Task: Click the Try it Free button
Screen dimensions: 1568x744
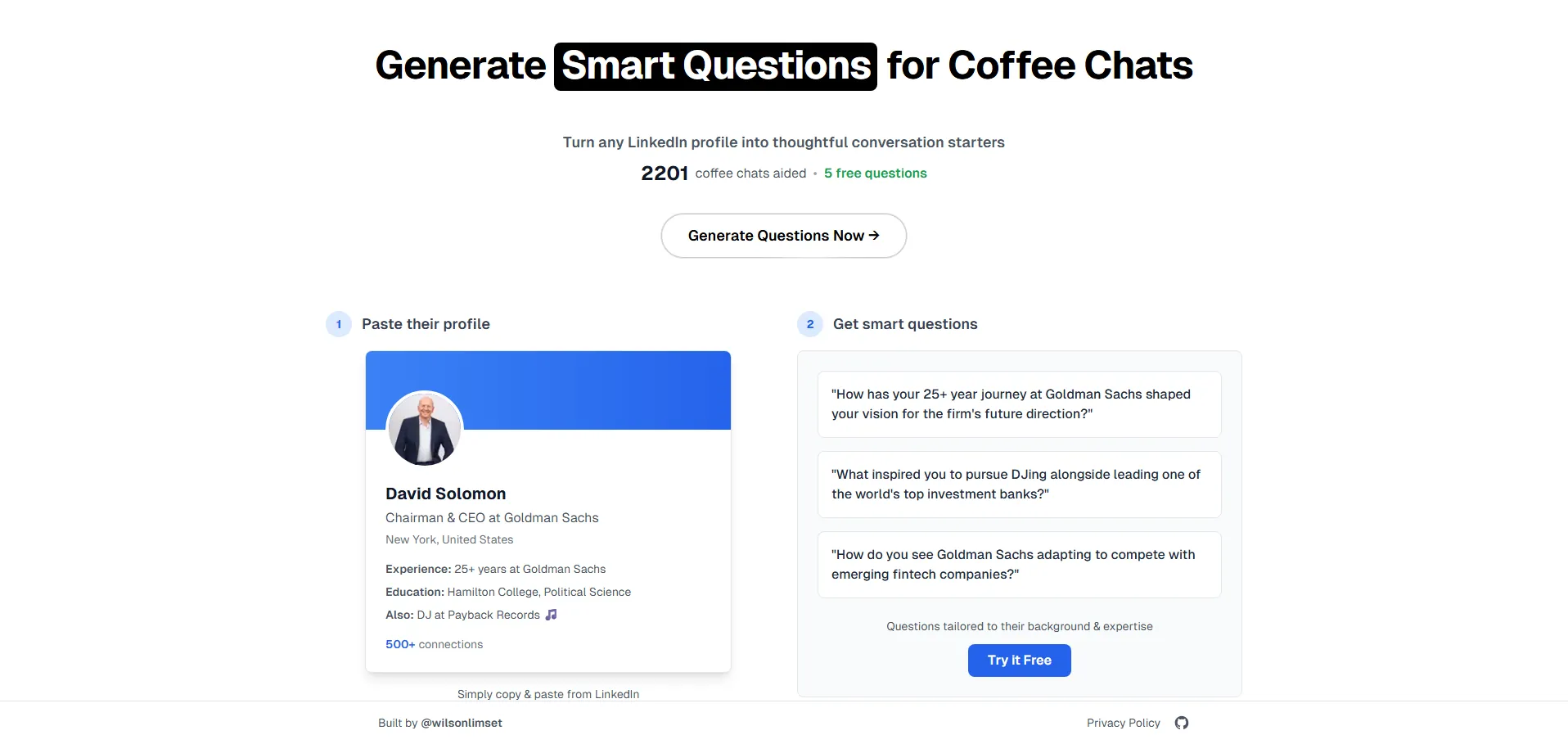Action: pyautogui.click(x=1019, y=661)
